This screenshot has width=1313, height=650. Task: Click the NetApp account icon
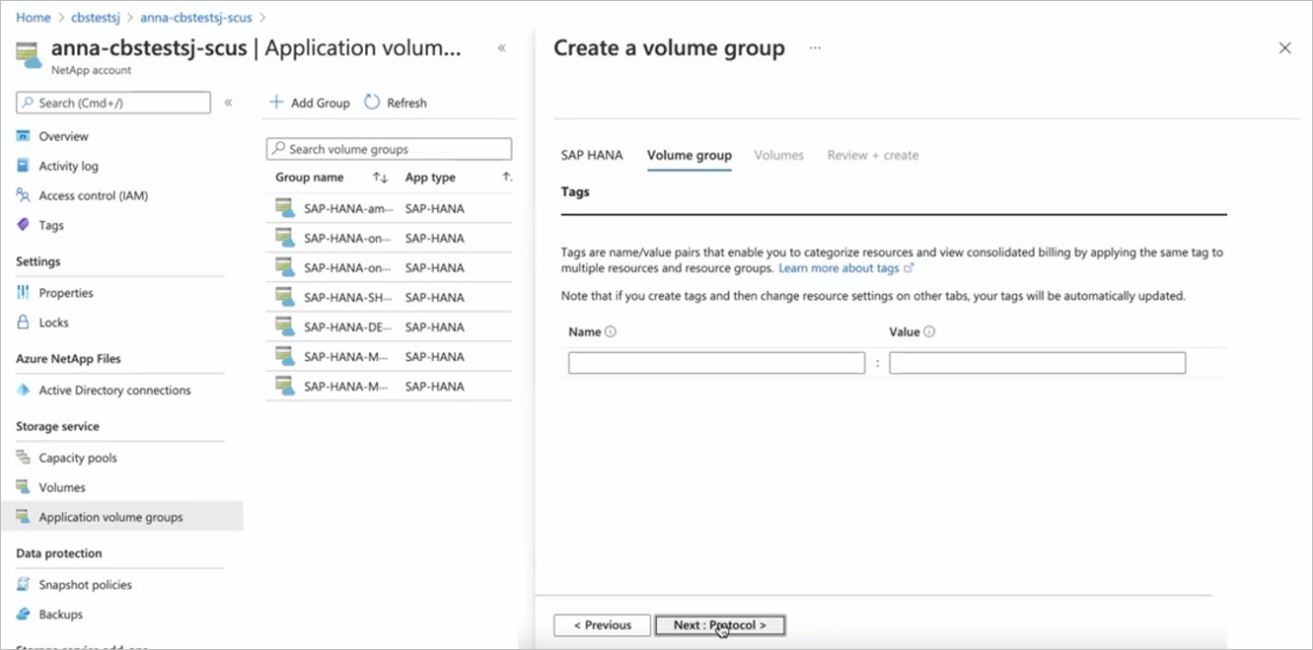pyautogui.click(x=30, y=54)
